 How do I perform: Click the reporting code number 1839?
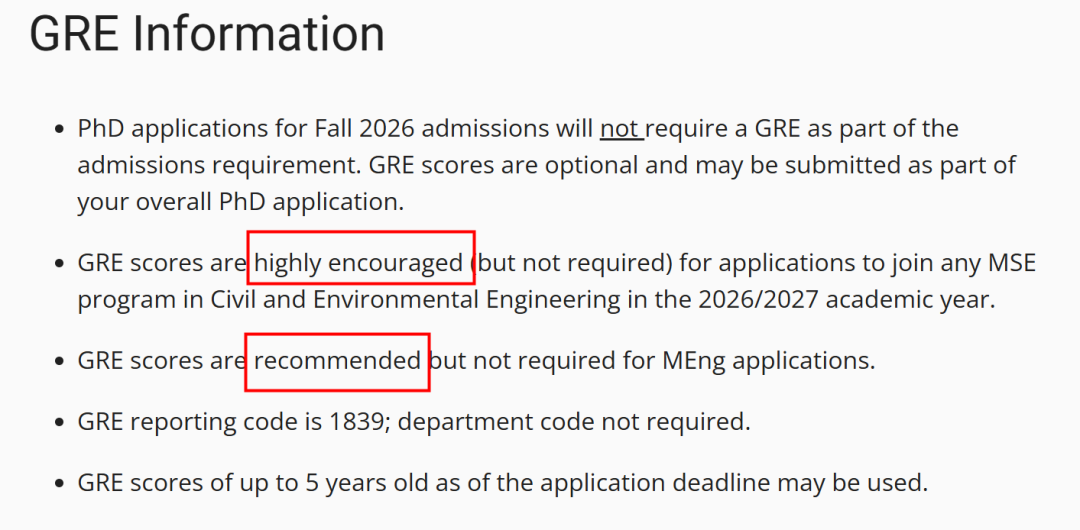coord(356,422)
